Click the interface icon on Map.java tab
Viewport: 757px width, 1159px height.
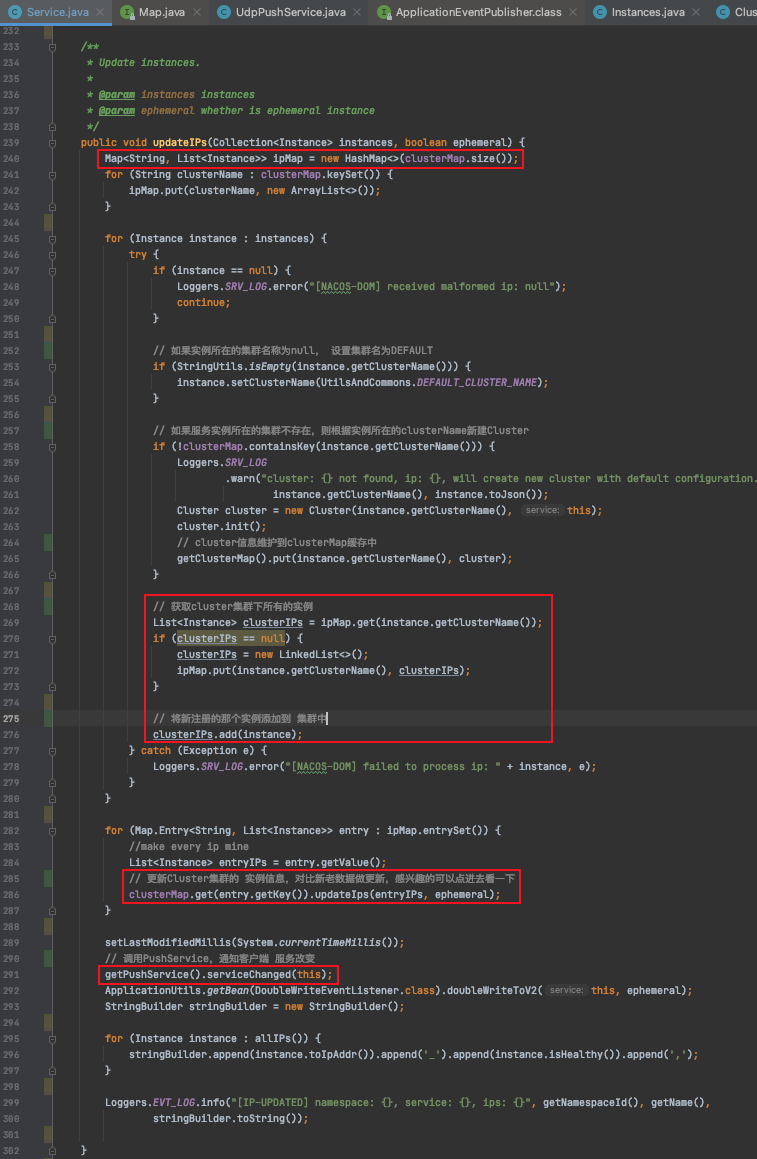(127, 12)
